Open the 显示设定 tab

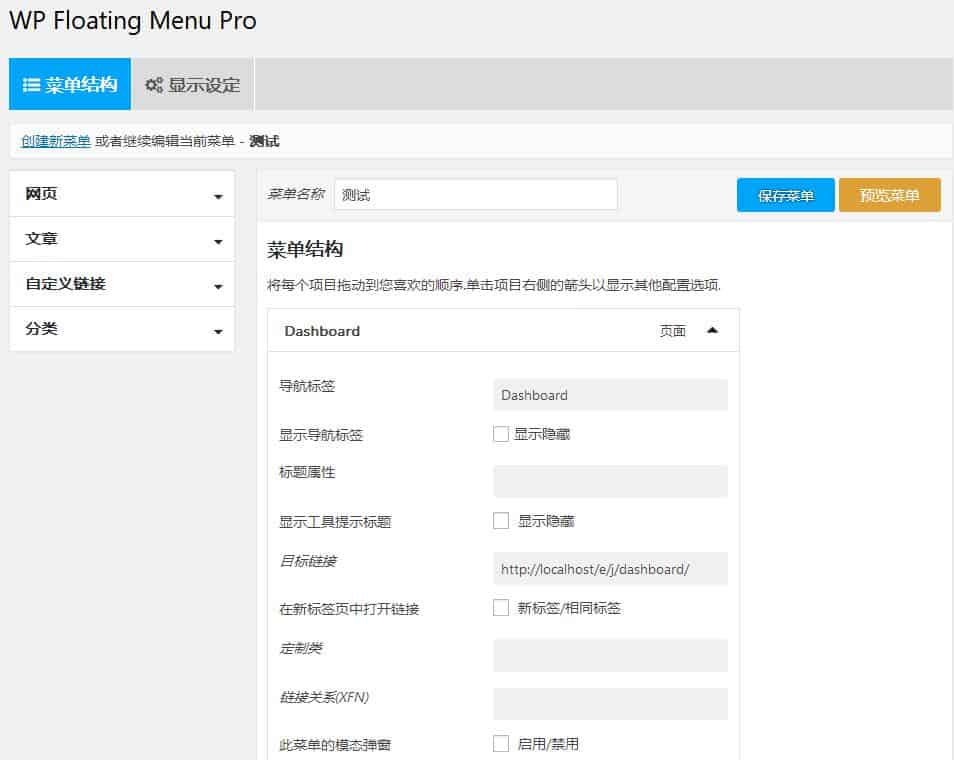tap(192, 84)
